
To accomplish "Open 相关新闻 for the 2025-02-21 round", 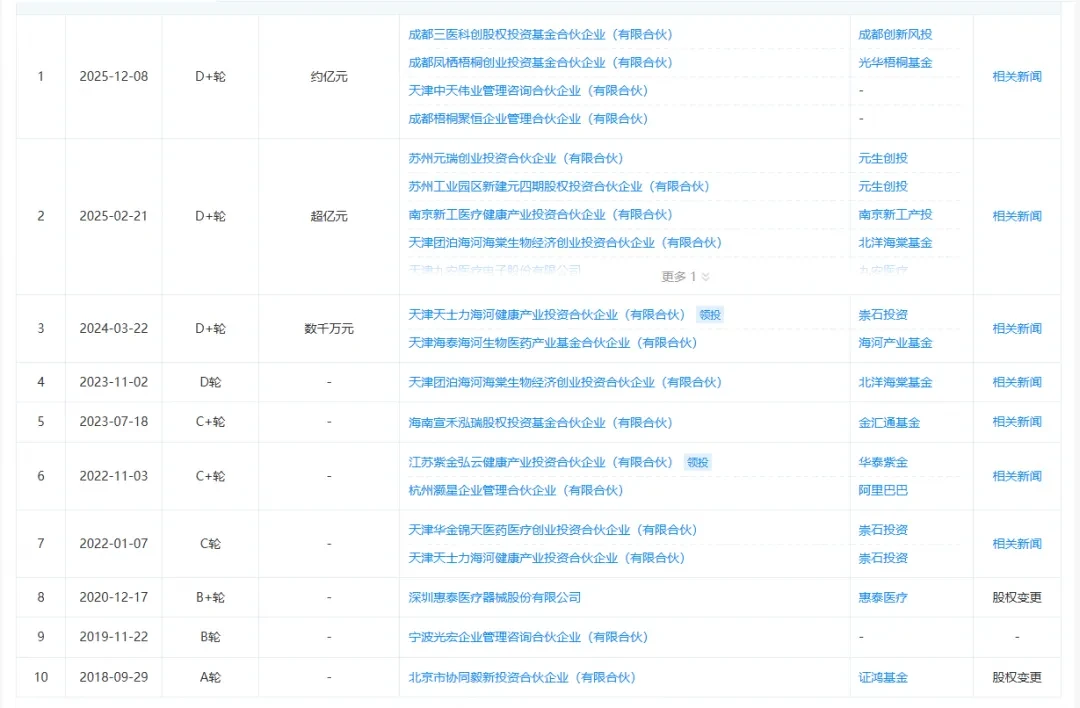I will pyautogui.click(x=1017, y=216).
